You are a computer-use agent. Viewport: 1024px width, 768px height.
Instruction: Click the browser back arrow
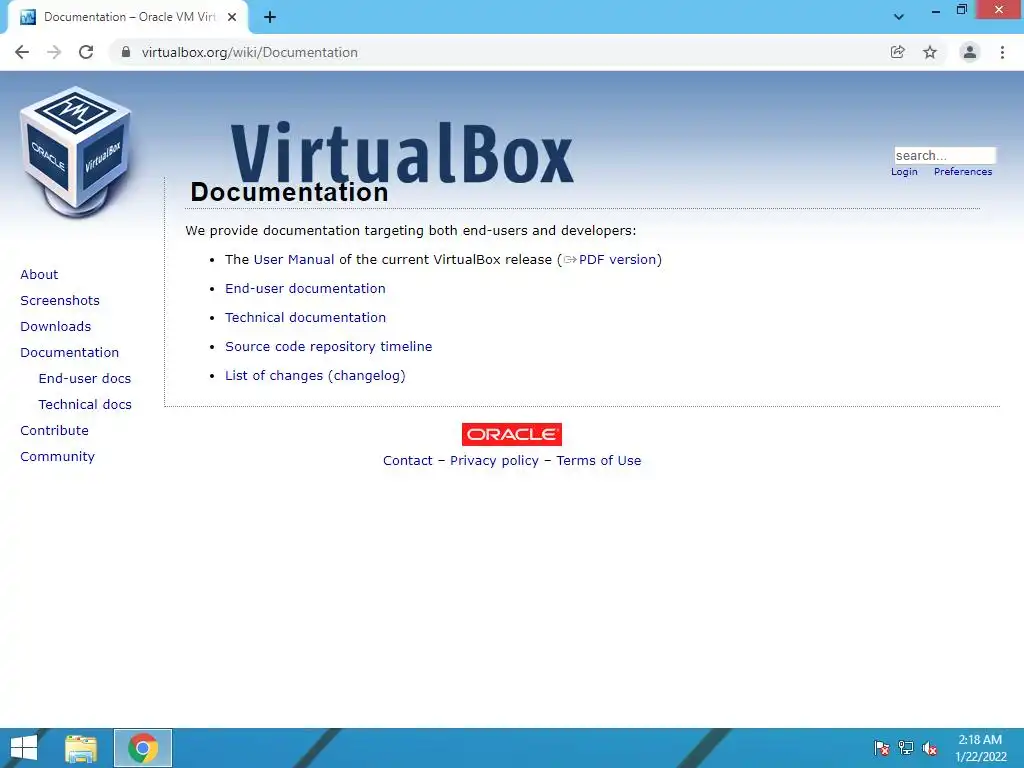(22, 52)
